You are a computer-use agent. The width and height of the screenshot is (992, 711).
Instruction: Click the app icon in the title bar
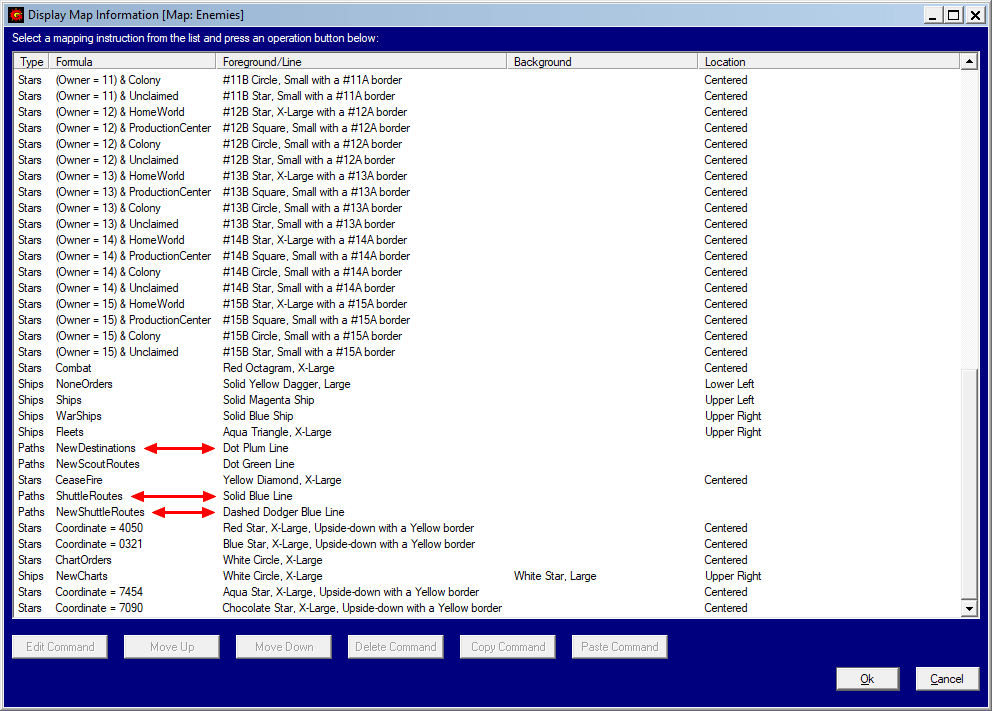click(15, 15)
